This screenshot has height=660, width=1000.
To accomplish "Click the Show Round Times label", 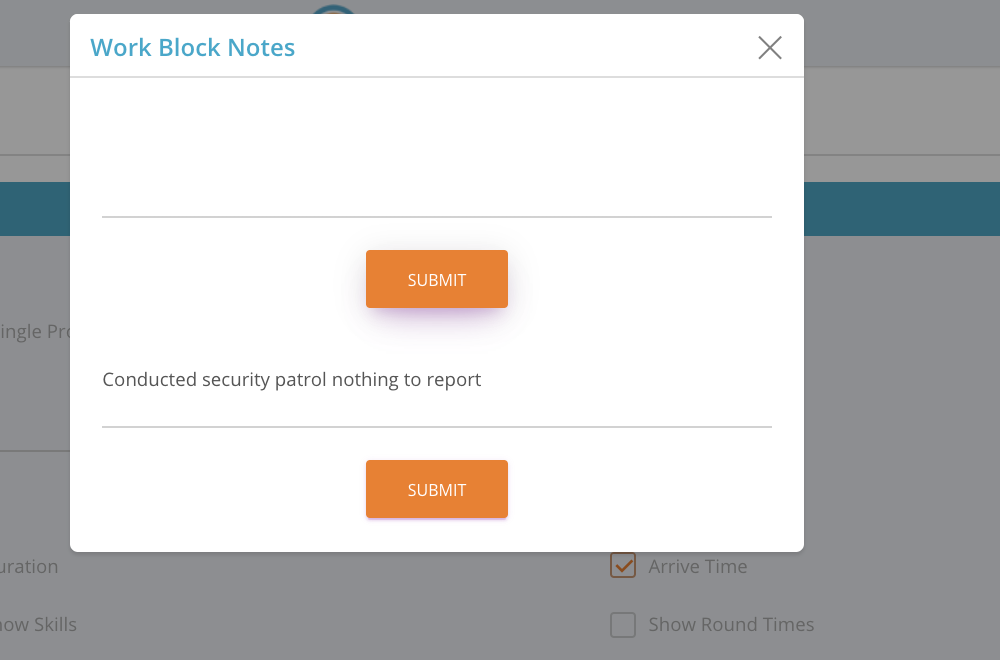I will click(731, 625).
